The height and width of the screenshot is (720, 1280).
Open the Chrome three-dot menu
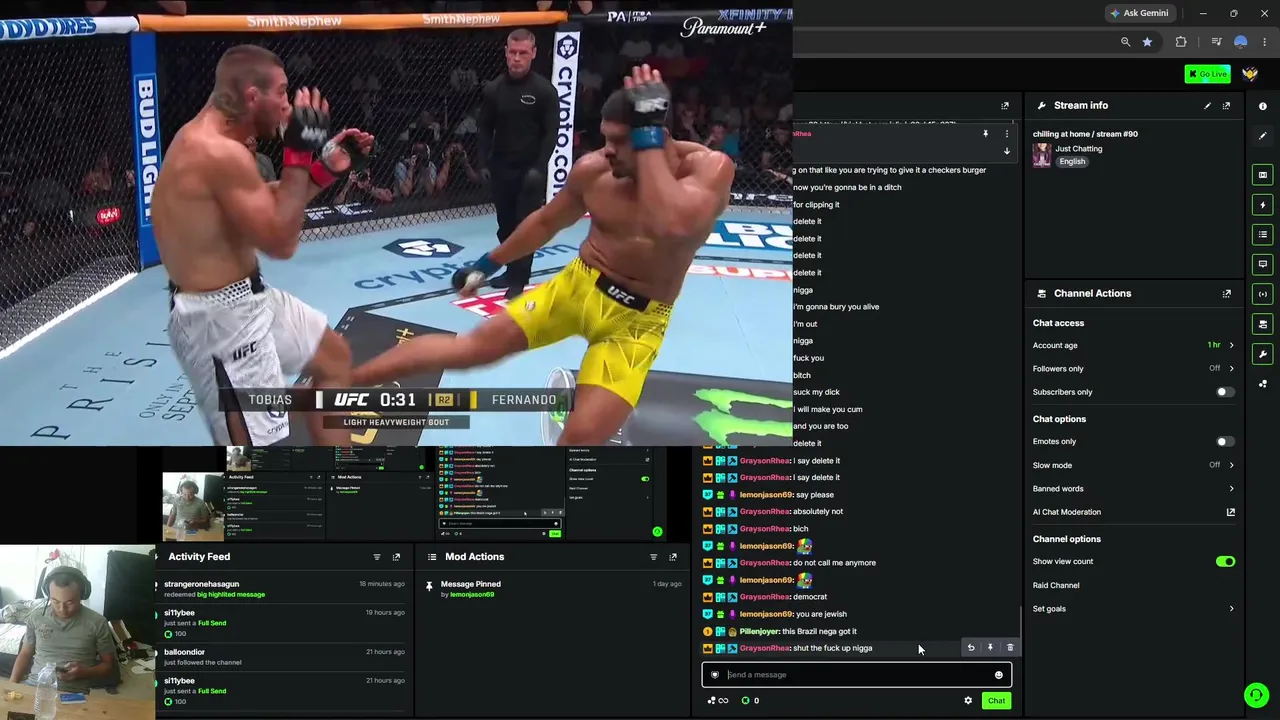(x=1264, y=42)
